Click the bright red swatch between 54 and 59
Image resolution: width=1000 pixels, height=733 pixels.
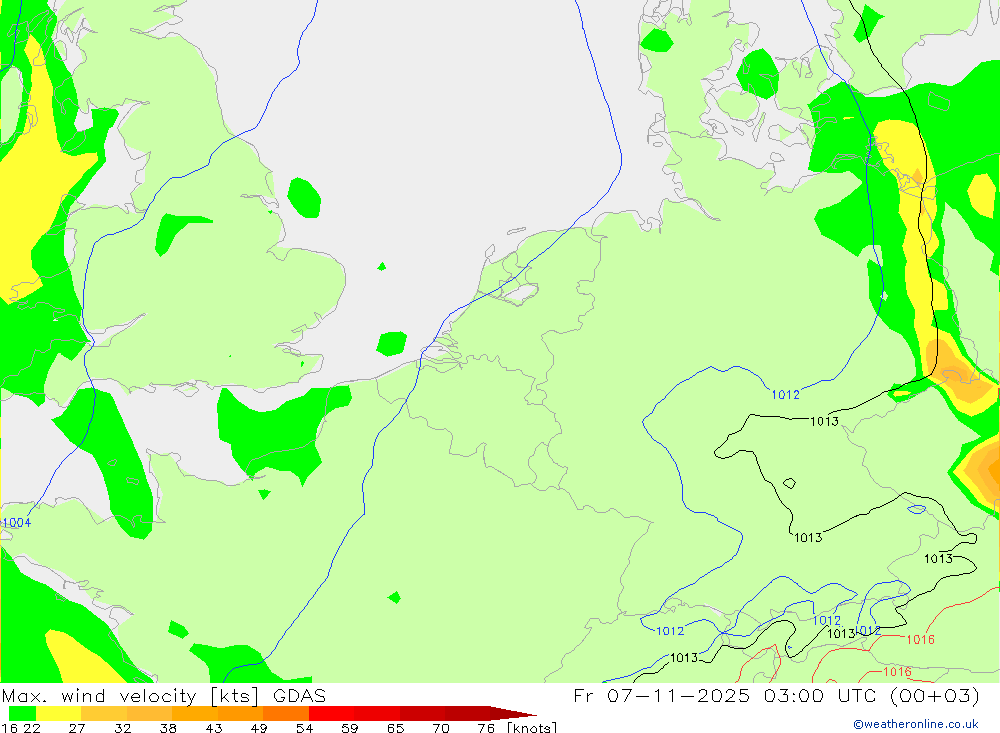click(x=332, y=713)
